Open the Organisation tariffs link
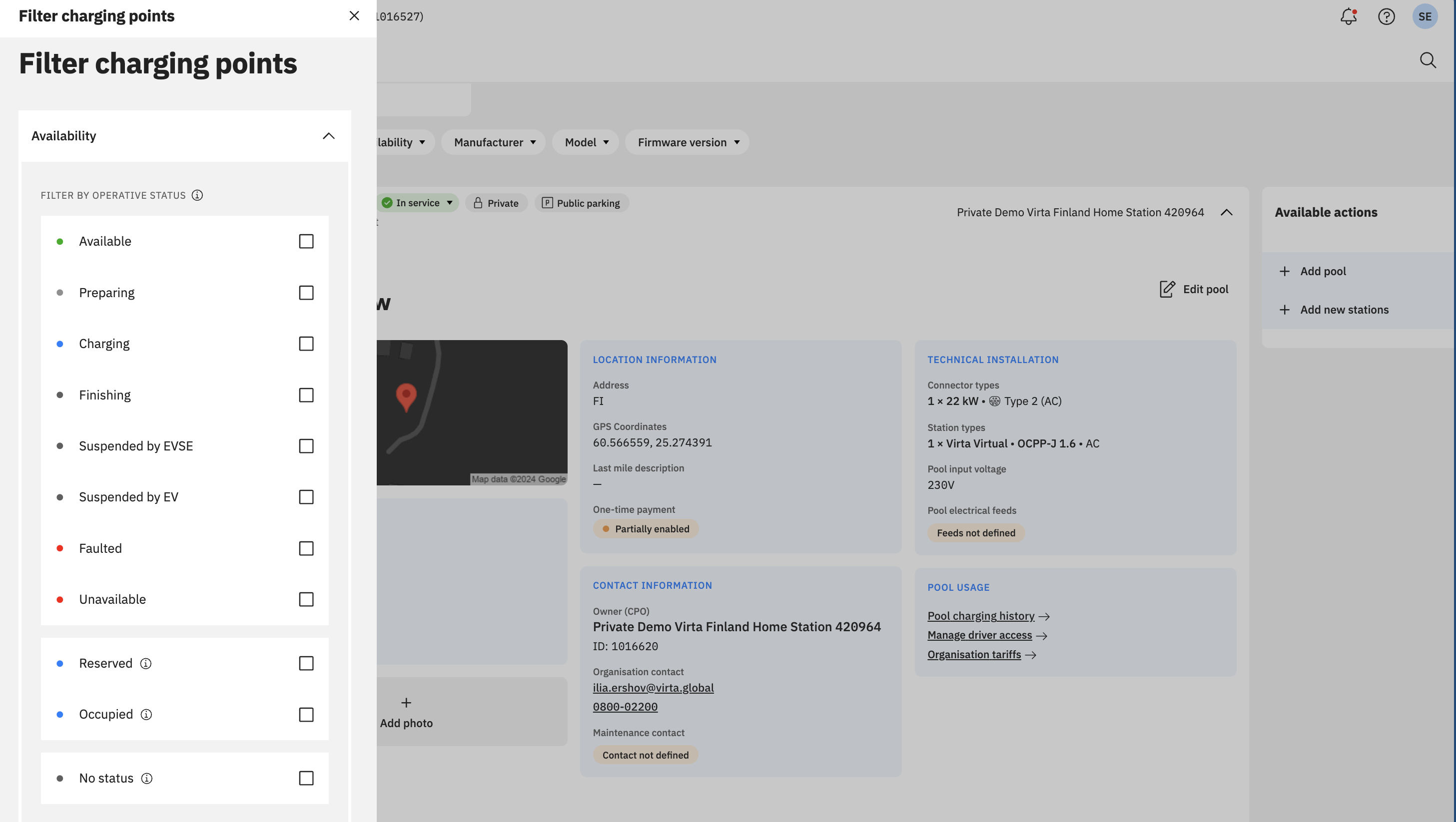The height and width of the screenshot is (822, 1456). pyautogui.click(x=974, y=655)
